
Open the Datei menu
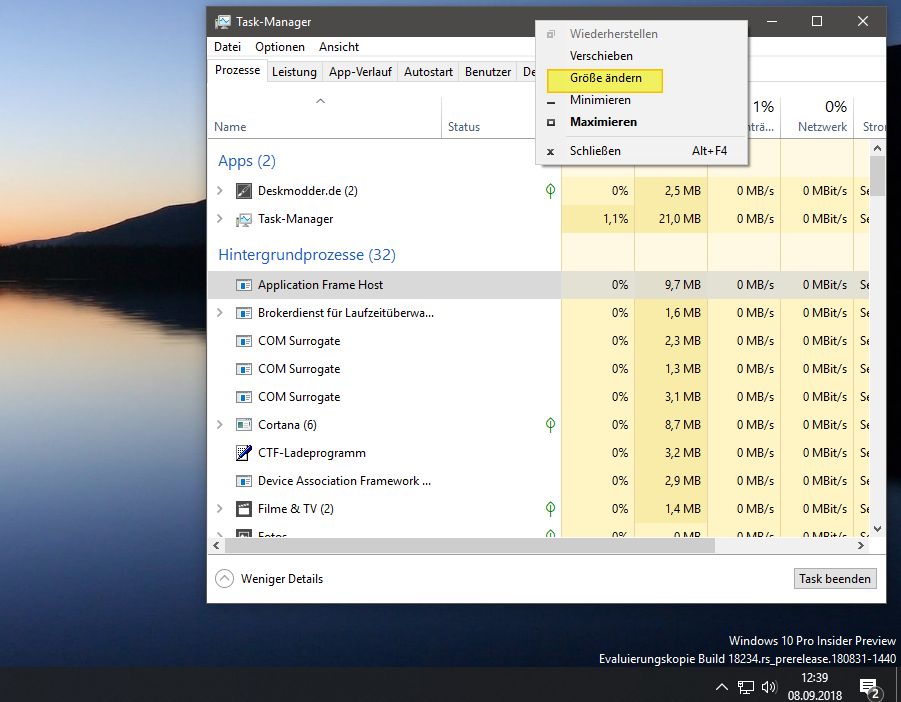[x=228, y=47]
